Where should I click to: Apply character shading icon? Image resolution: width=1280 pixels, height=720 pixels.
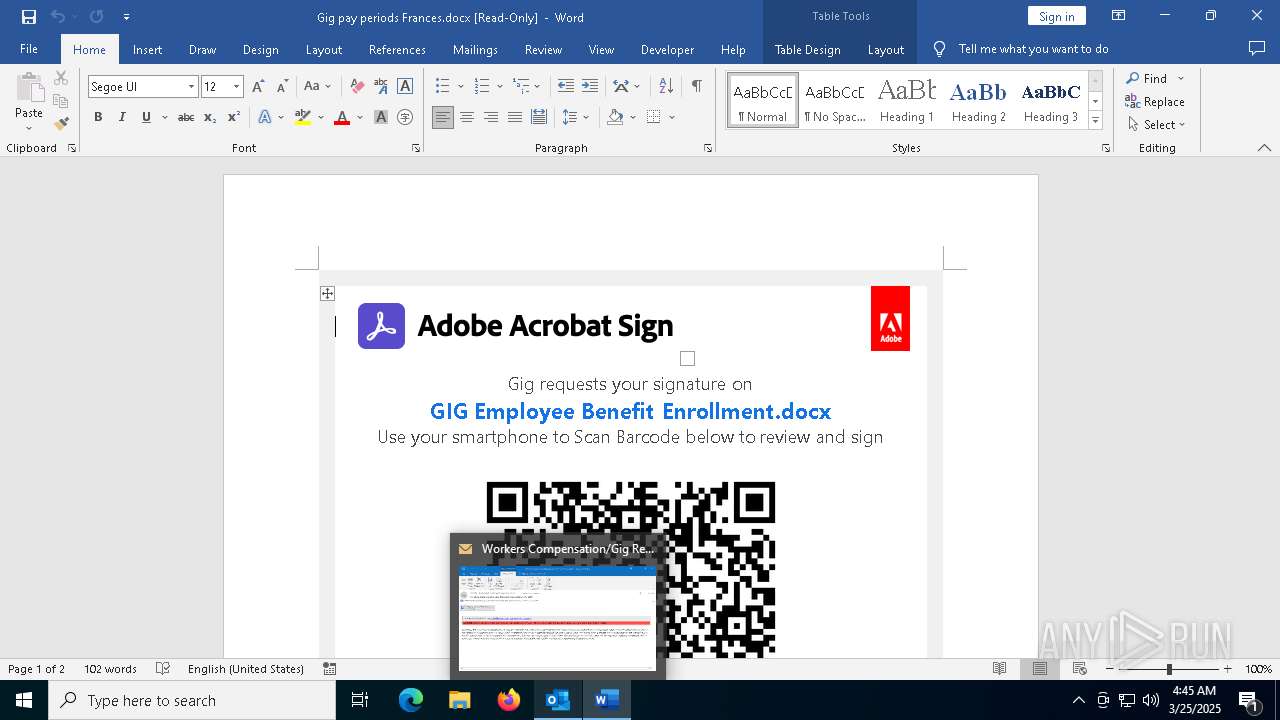381,117
